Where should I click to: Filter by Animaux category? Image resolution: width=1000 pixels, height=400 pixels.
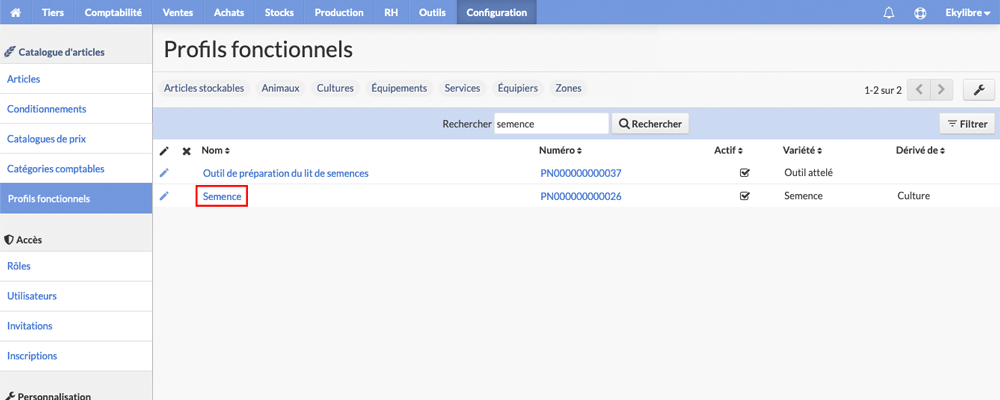pyautogui.click(x=280, y=88)
